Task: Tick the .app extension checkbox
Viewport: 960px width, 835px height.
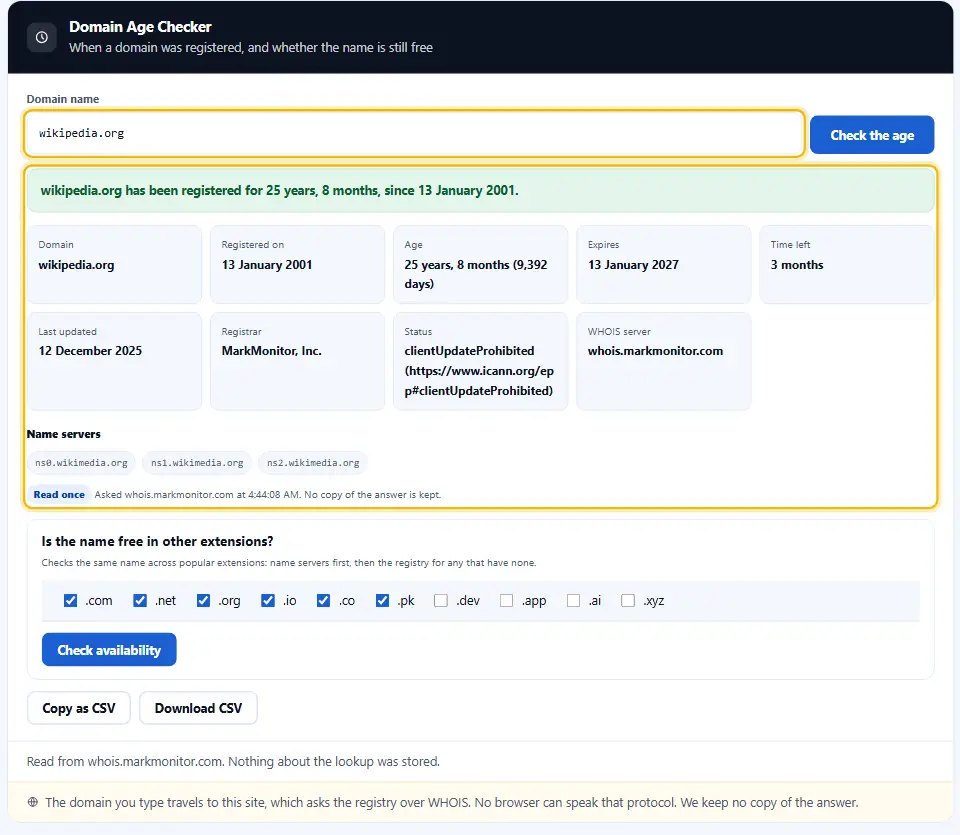Action: [x=506, y=601]
